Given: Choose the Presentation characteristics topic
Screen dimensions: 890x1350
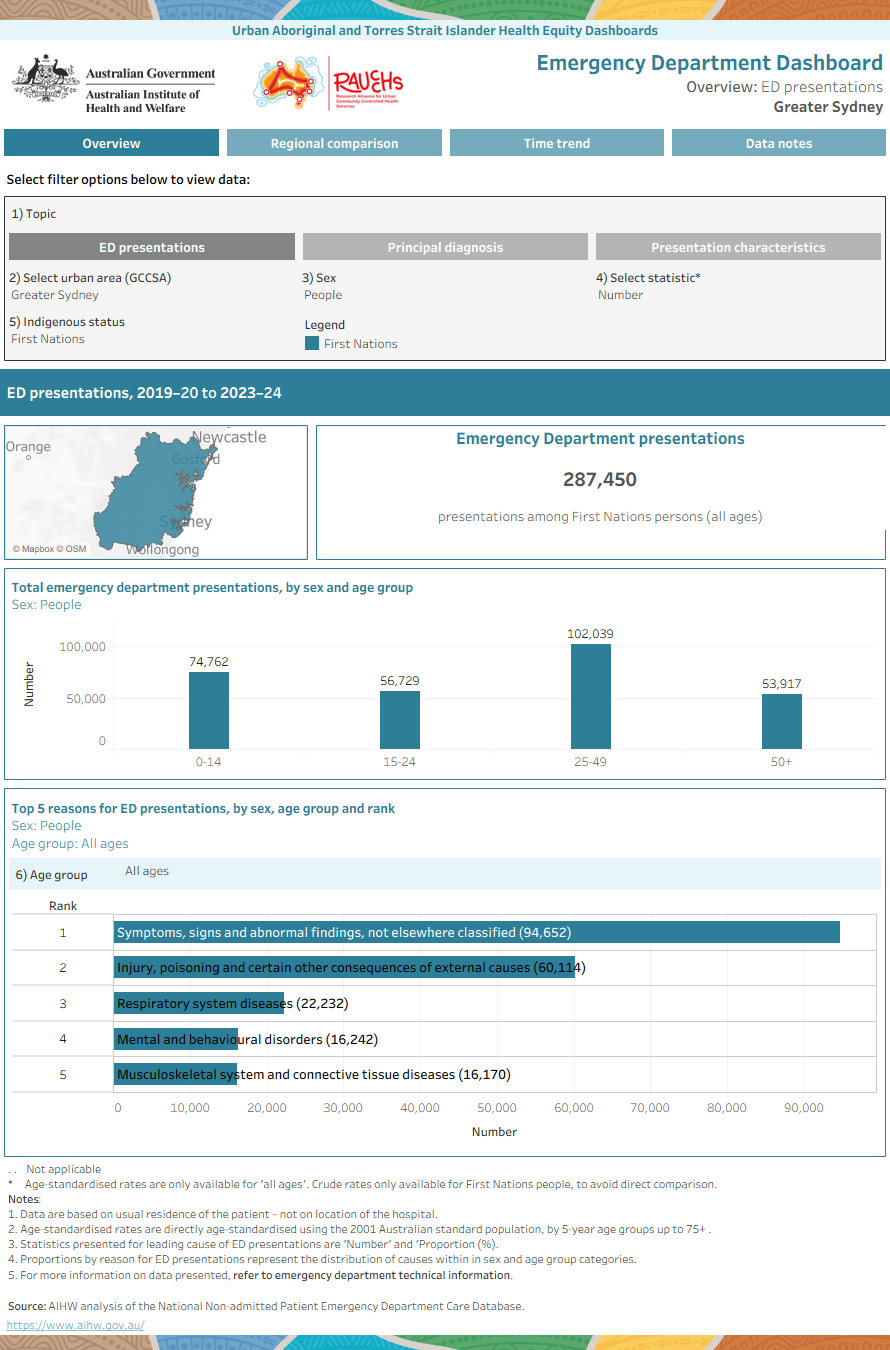Looking at the screenshot, I should point(738,247).
